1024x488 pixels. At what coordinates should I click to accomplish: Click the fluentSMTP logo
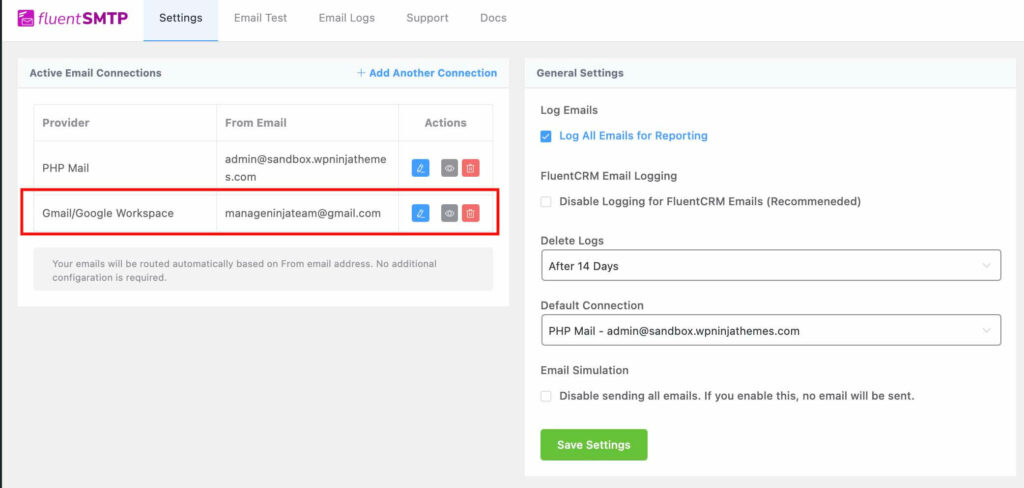(x=72, y=18)
